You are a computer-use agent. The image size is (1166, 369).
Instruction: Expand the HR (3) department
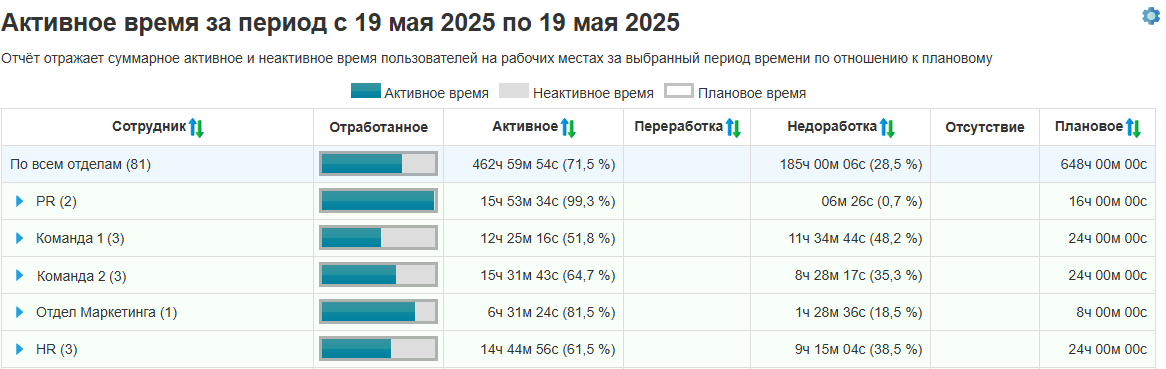tap(20, 348)
